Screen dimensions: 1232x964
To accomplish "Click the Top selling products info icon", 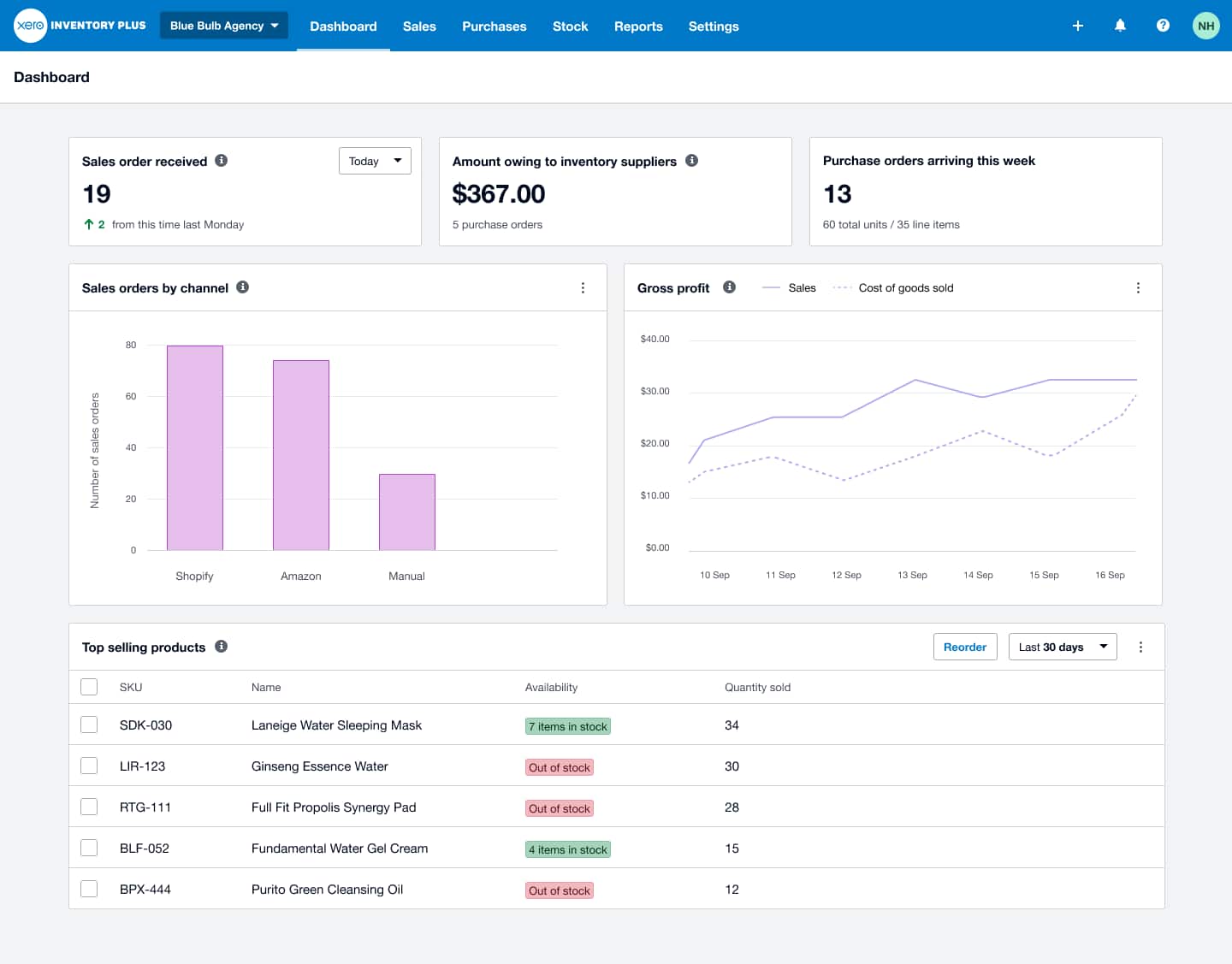I will [221, 647].
